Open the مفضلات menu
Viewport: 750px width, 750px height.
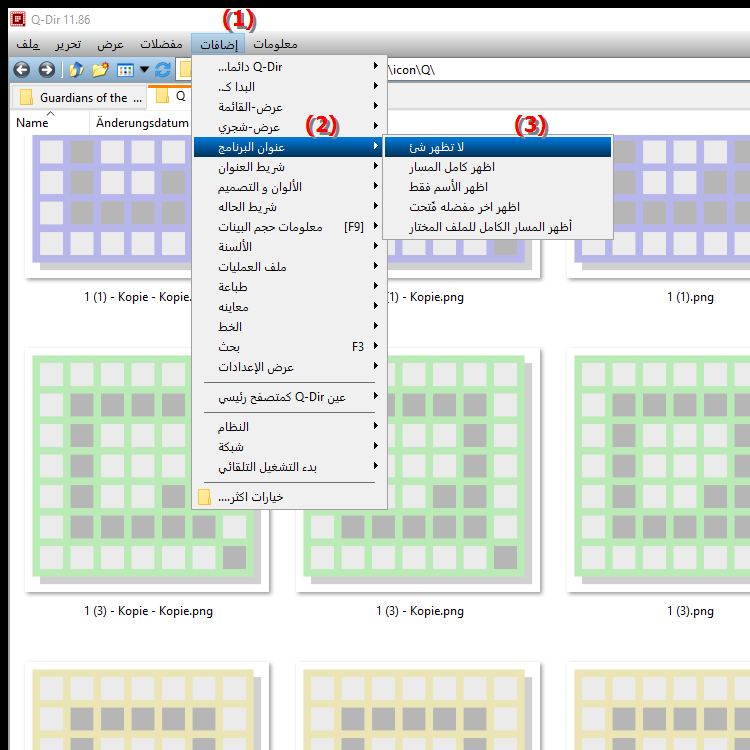tap(161, 44)
